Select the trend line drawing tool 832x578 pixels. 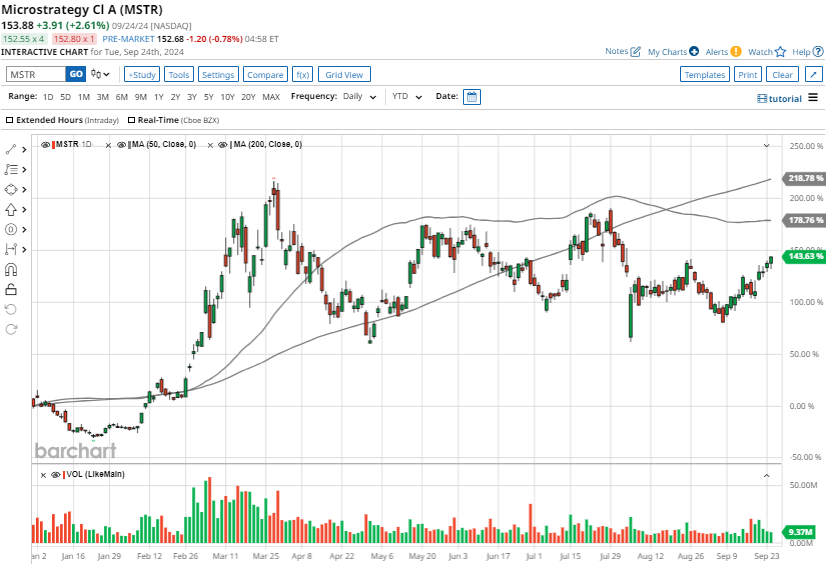coord(12,149)
